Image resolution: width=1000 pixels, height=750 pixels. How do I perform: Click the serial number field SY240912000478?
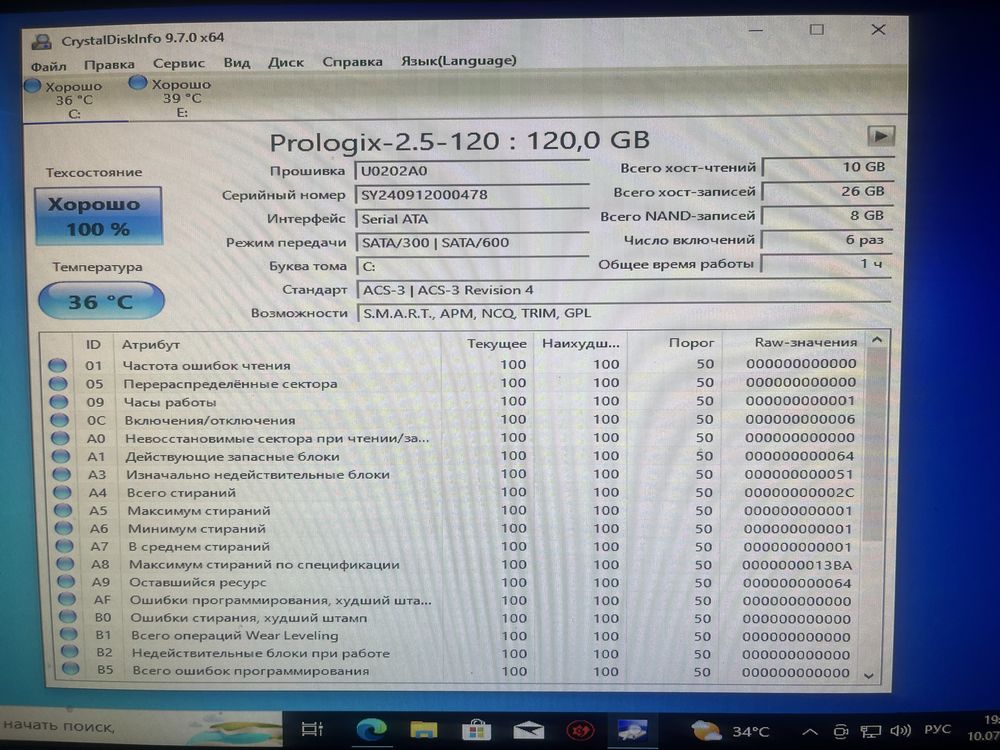(472, 195)
